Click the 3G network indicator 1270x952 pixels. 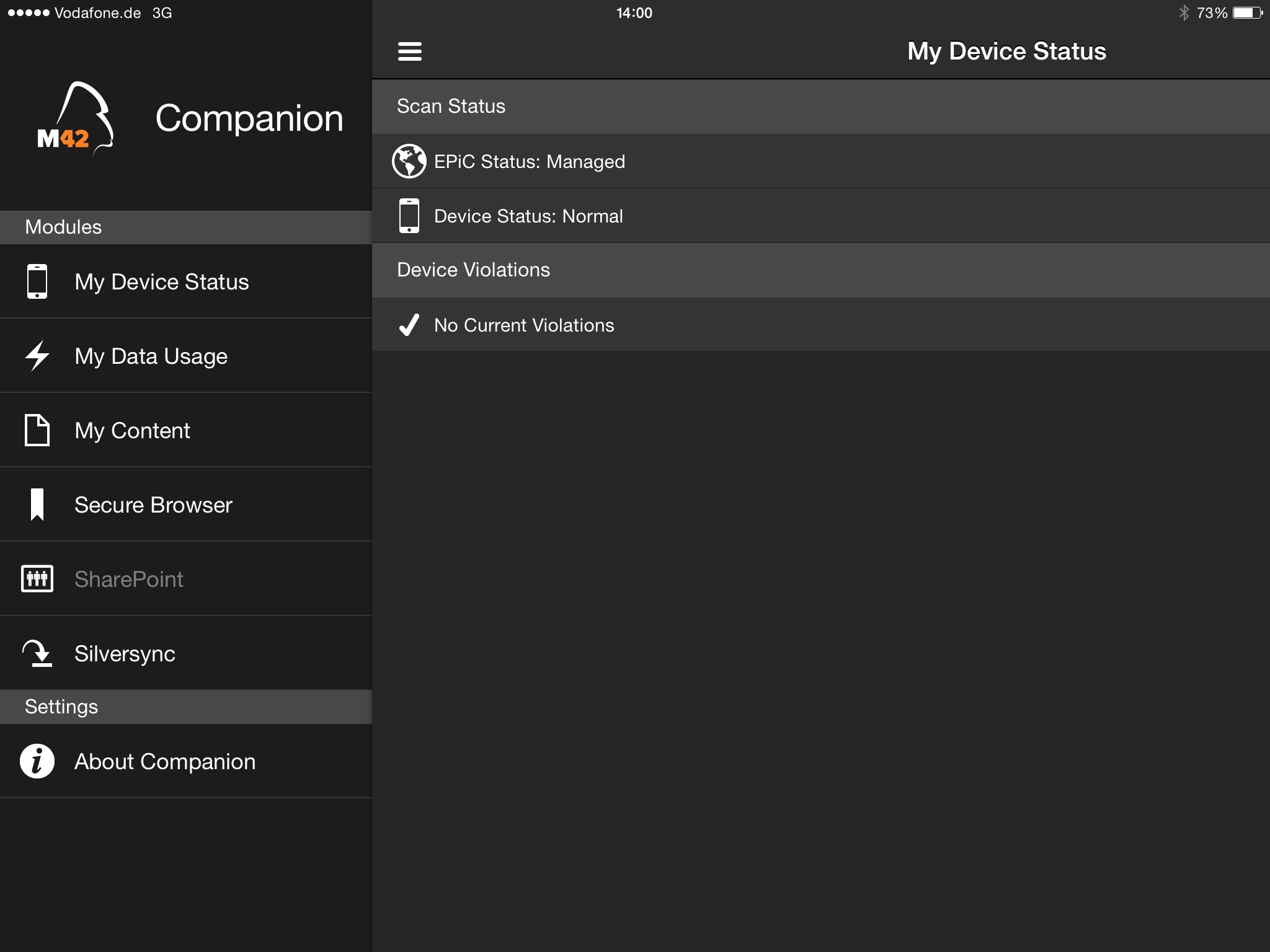pos(162,13)
